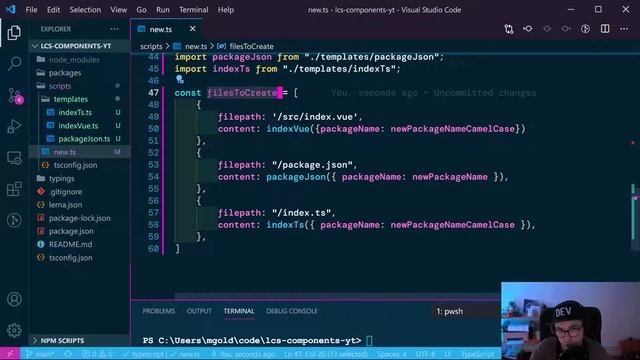Click the compare changes icon in editor toolbar
The width and height of the screenshot is (640, 360).
pyautogui.click(x=509, y=29)
